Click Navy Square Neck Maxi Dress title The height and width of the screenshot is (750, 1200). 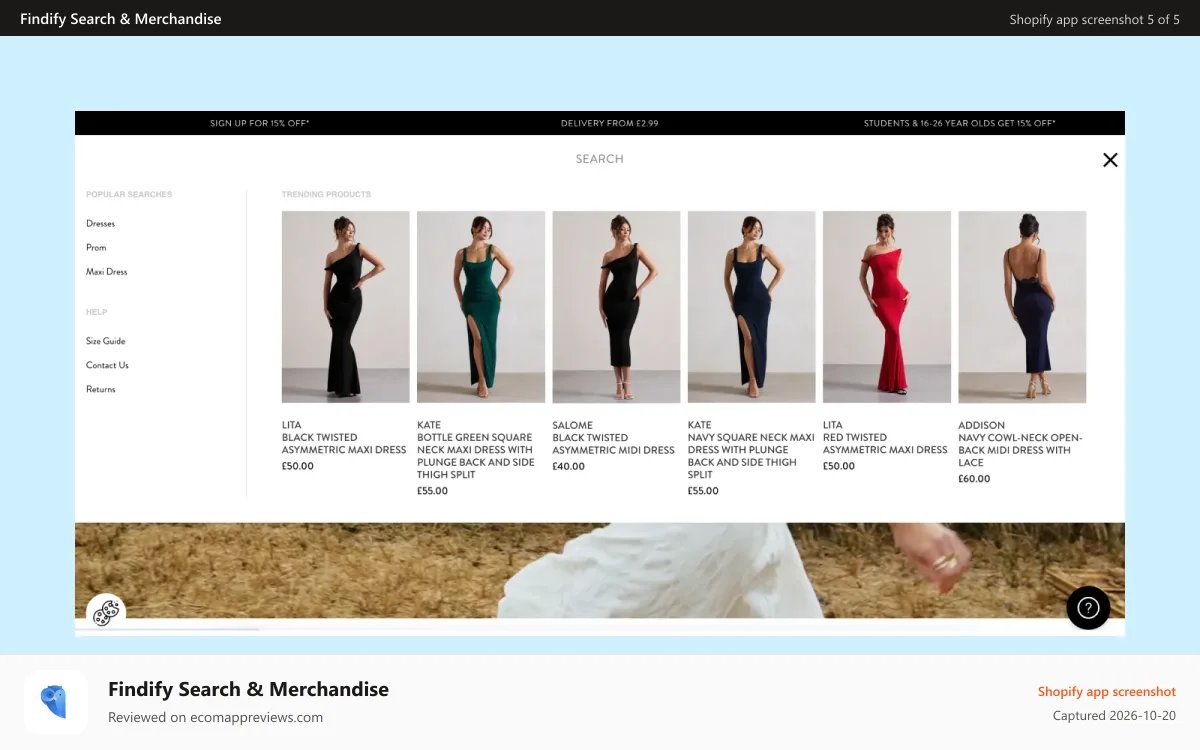[751, 456]
